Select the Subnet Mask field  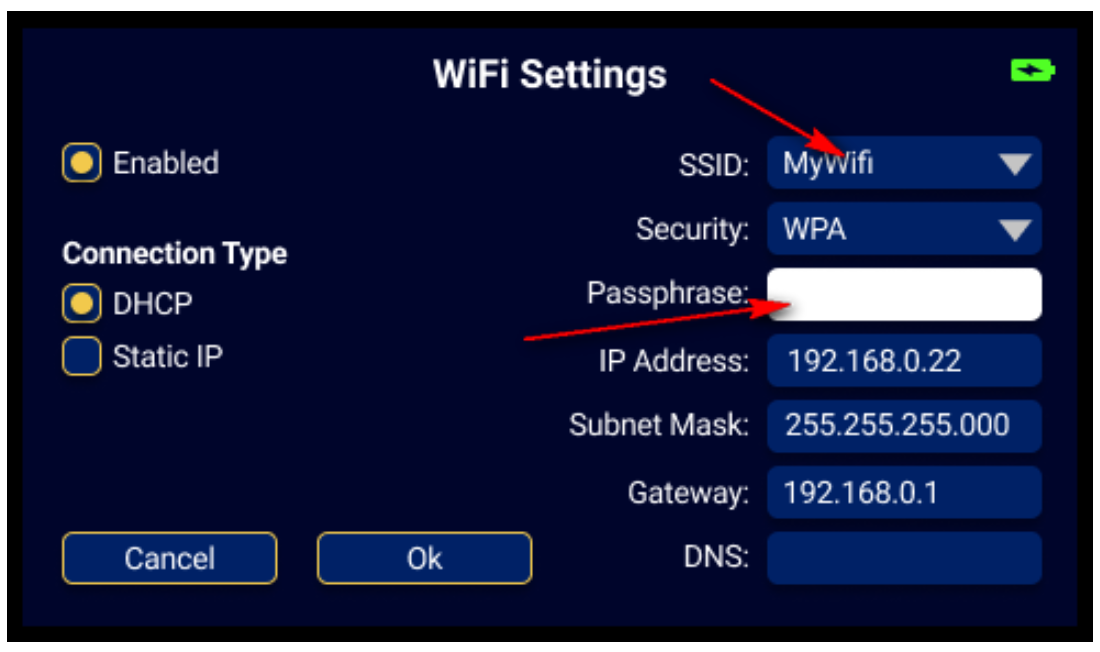coord(904,426)
